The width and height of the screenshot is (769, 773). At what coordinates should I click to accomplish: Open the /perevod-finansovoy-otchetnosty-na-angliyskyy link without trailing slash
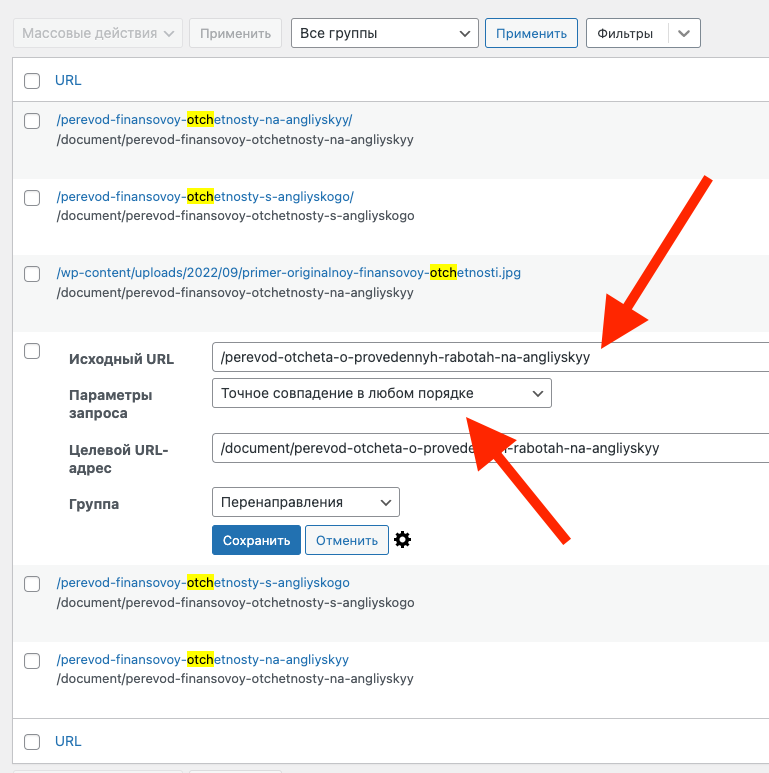203,659
